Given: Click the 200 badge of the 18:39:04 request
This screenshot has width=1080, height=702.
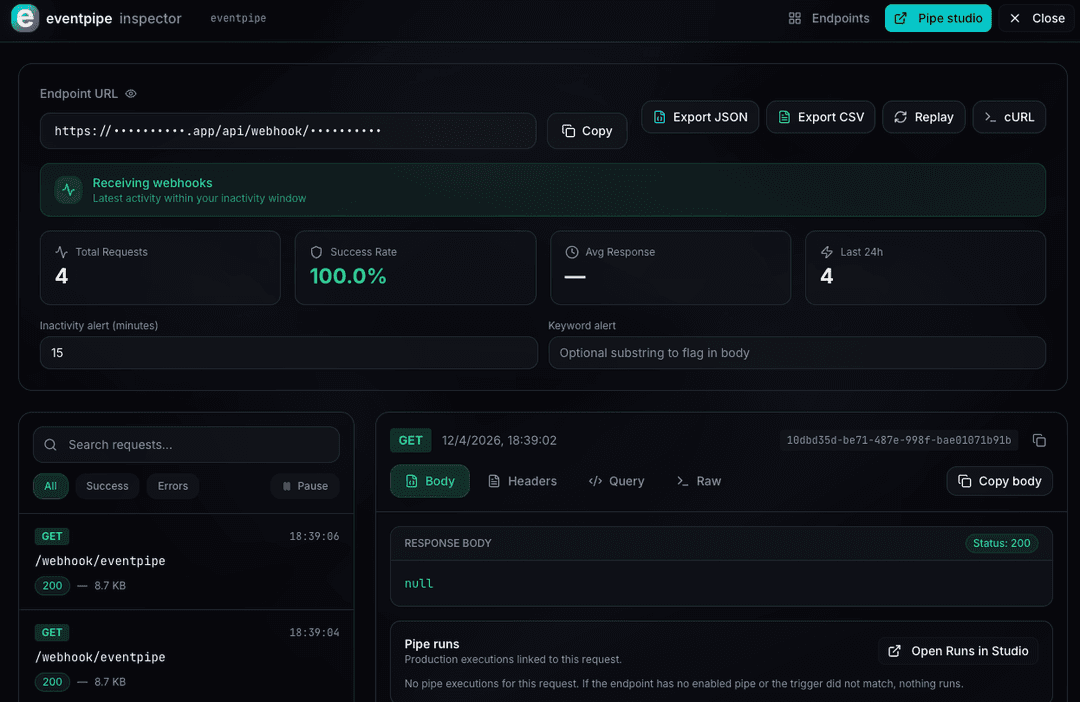Looking at the screenshot, I should 52,682.
